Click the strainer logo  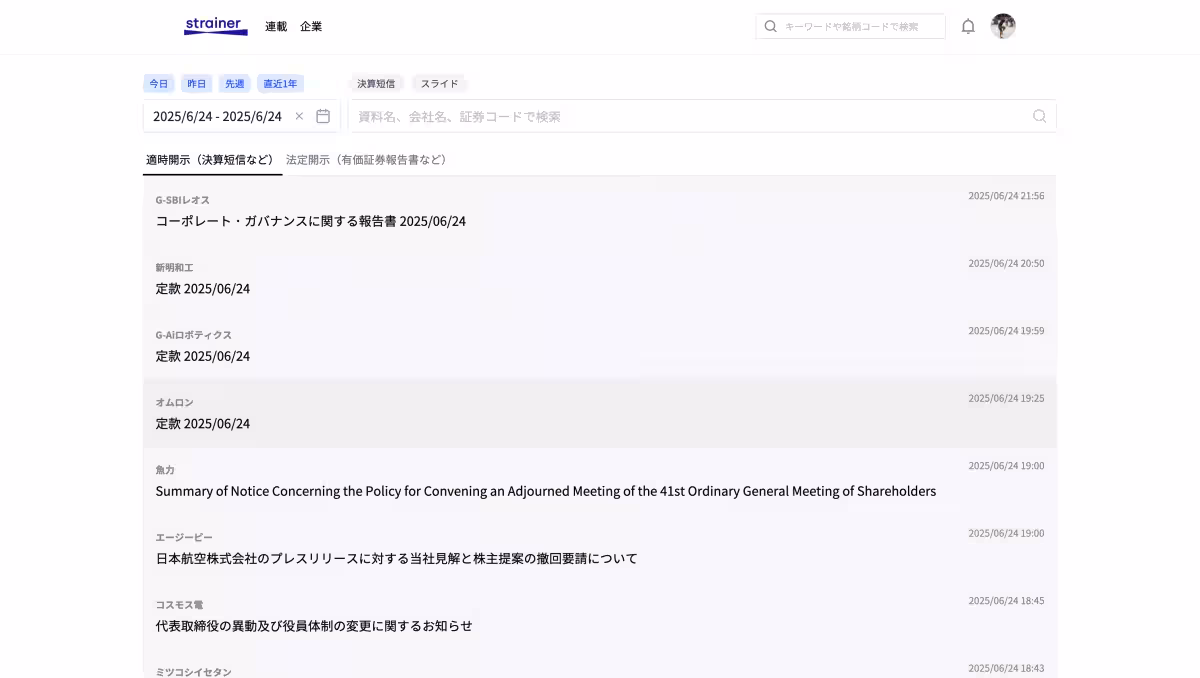click(x=215, y=26)
